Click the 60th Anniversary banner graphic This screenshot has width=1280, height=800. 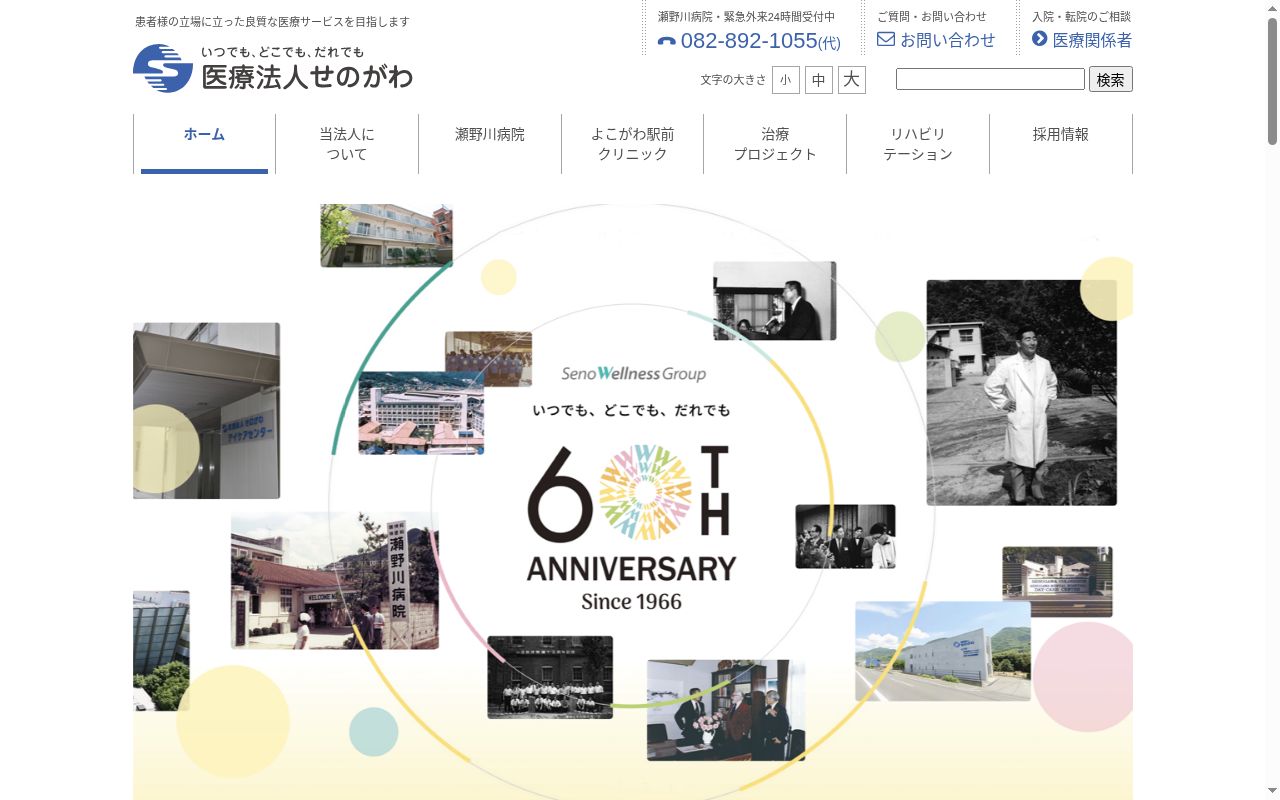coord(632,527)
